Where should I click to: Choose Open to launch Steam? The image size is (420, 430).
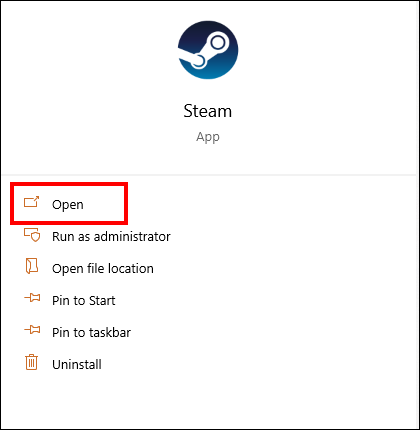tap(68, 205)
